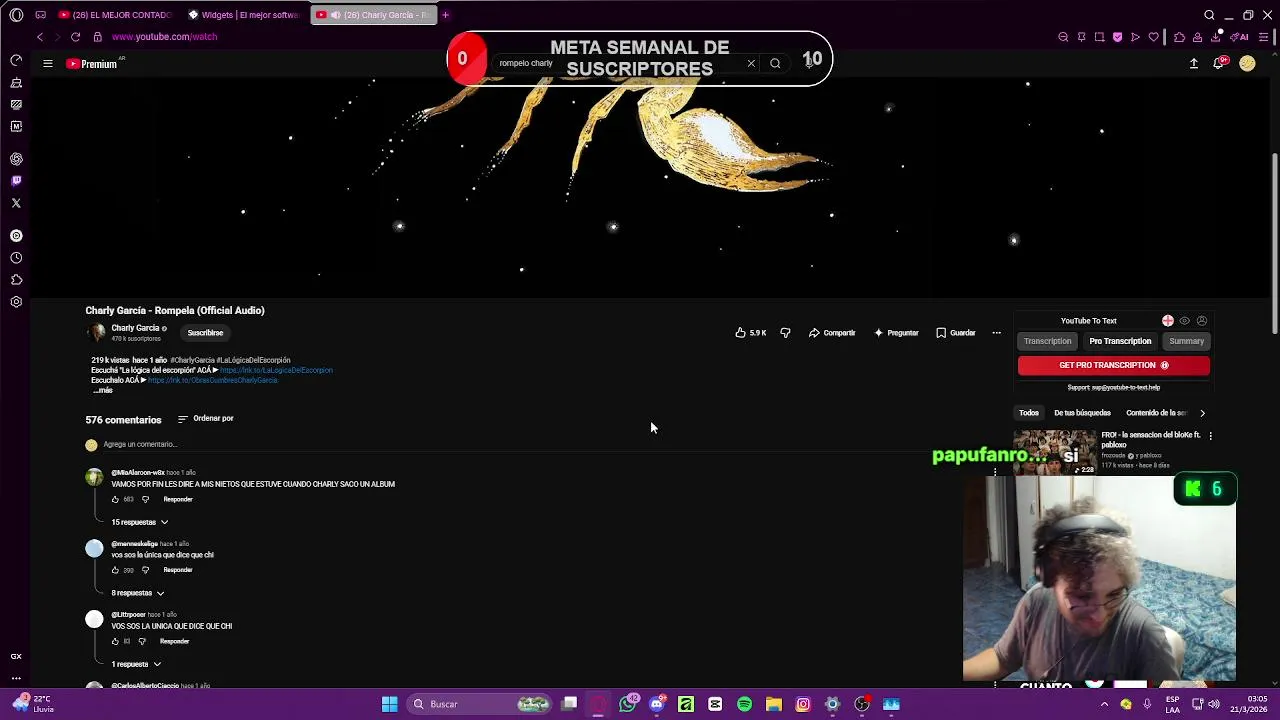Show more filter chips with right chevron
Image resolution: width=1280 pixels, height=720 pixels.
pyautogui.click(x=1202, y=413)
